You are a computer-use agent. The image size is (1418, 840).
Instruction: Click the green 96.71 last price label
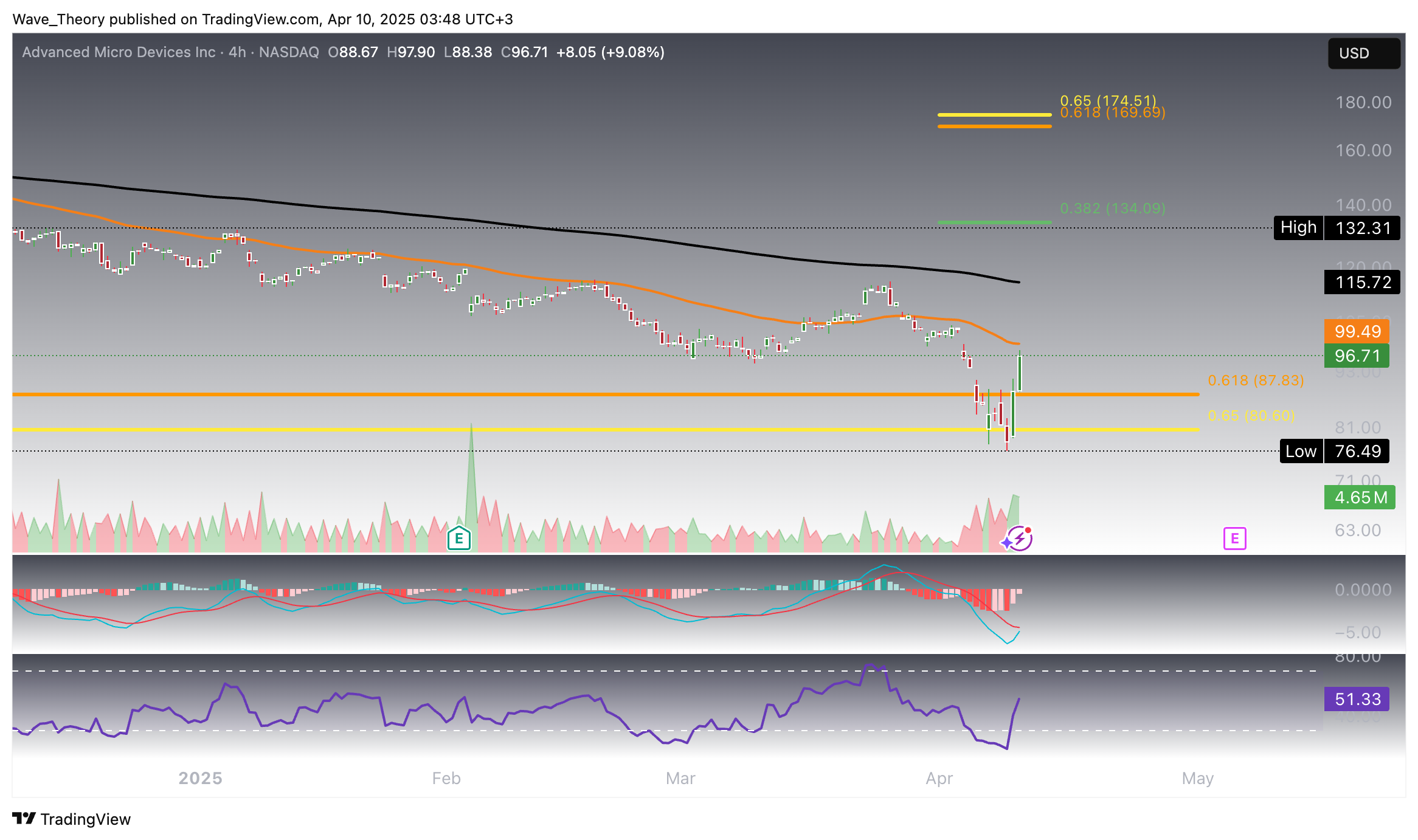(x=1357, y=356)
